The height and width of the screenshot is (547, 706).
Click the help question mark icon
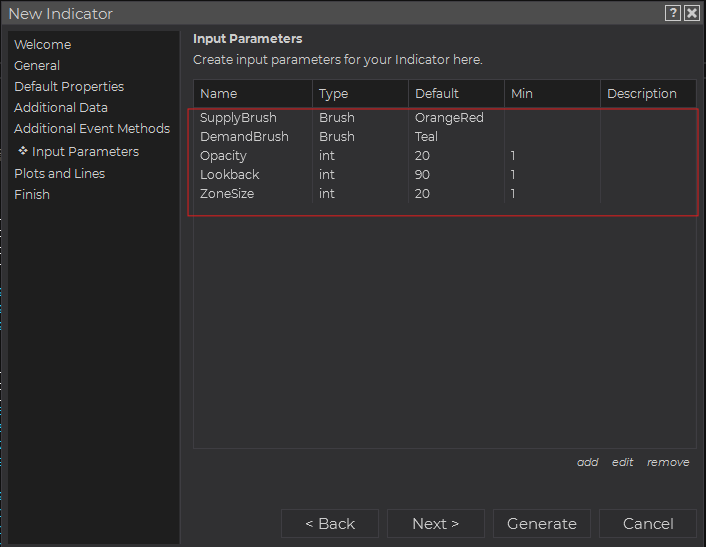[673, 13]
